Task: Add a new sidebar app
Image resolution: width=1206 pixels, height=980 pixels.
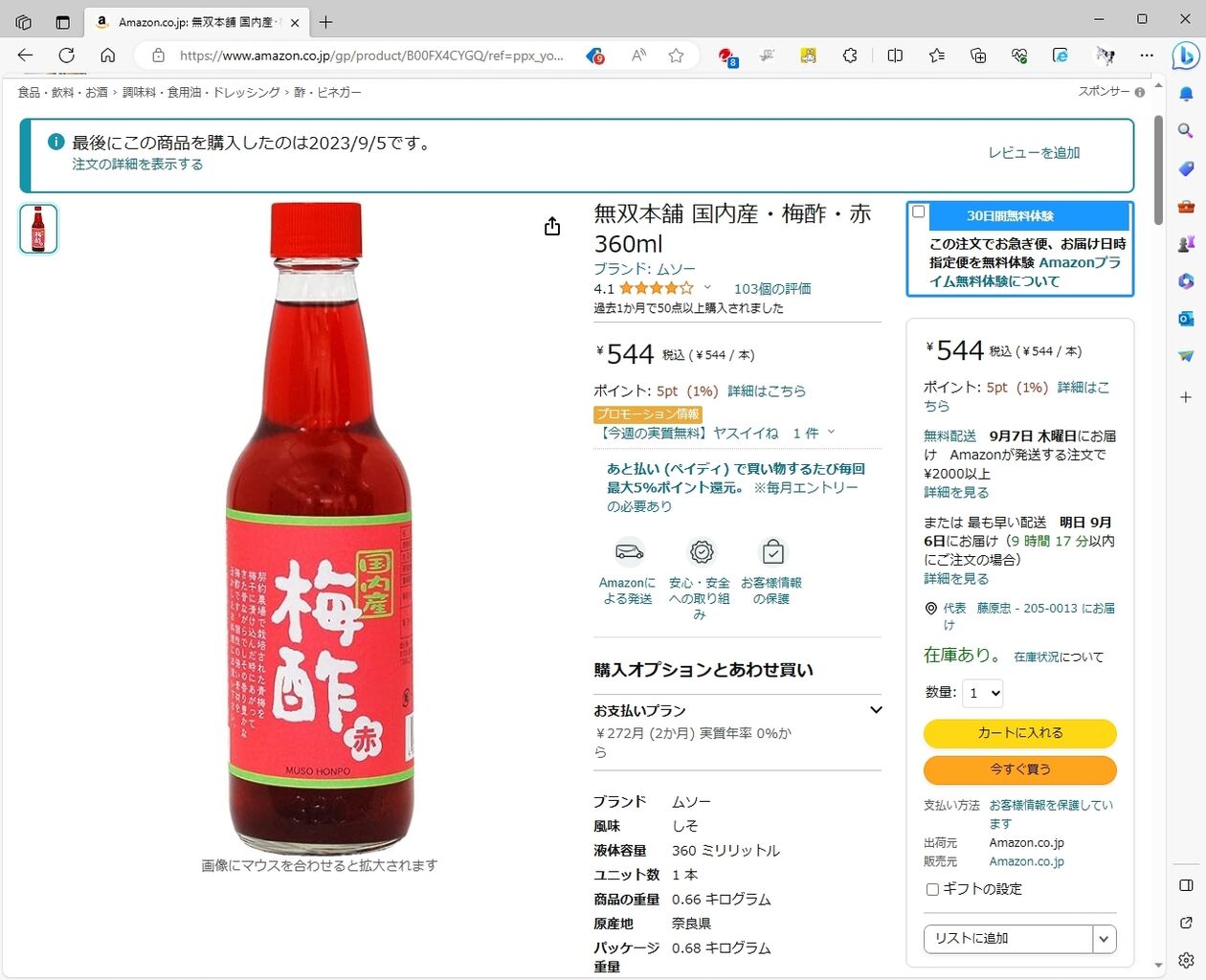Action: [x=1186, y=396]
